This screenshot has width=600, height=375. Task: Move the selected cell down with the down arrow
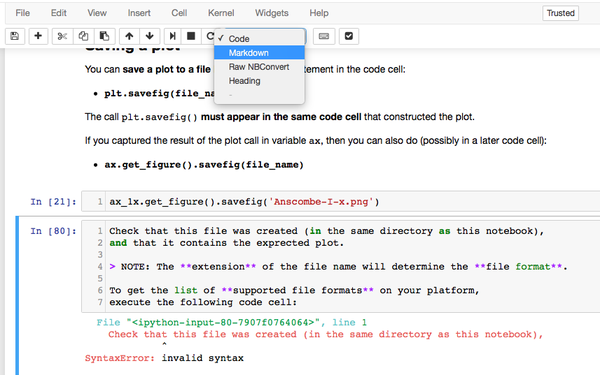click(x=150, y=36)
